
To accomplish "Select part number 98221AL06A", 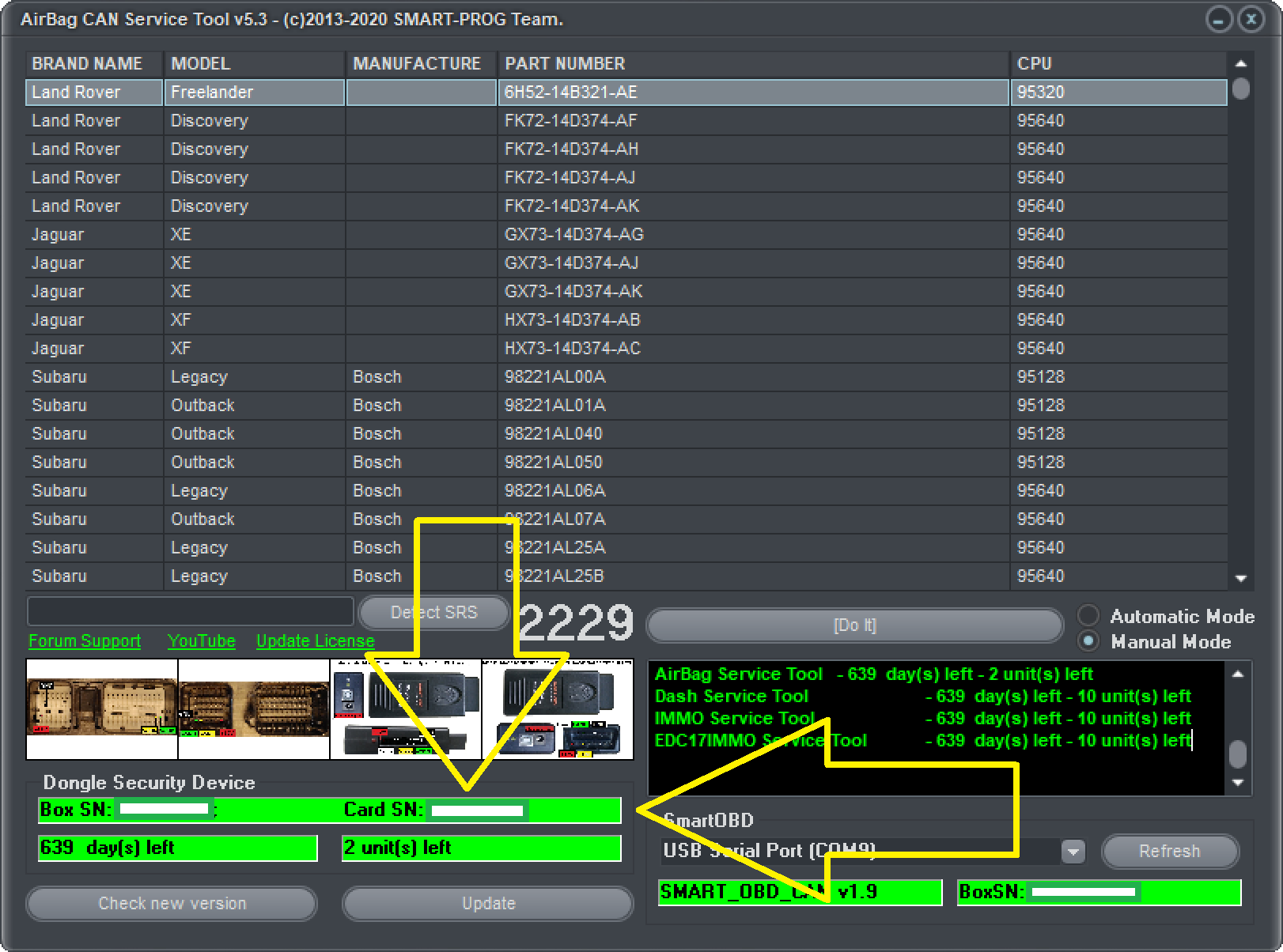I will pyautogui.click(x=554, y=490).
